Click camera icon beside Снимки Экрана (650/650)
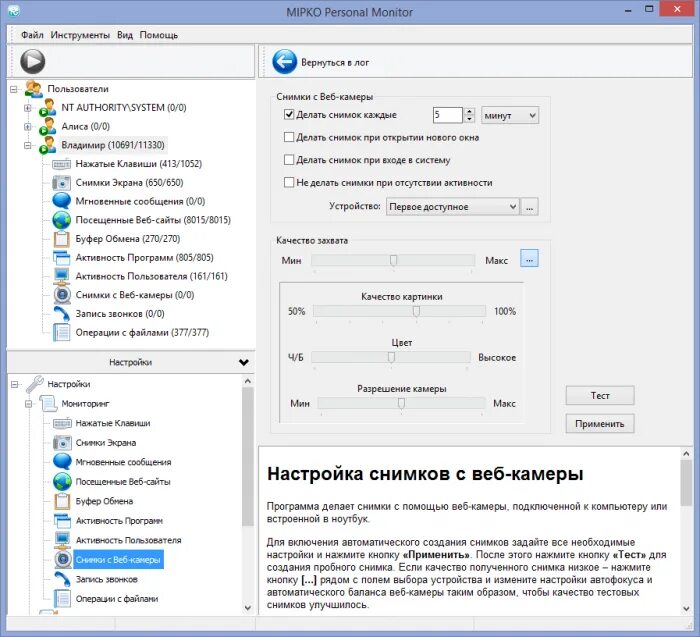Viewport: 700px width, 637px height. coord(62,183)
